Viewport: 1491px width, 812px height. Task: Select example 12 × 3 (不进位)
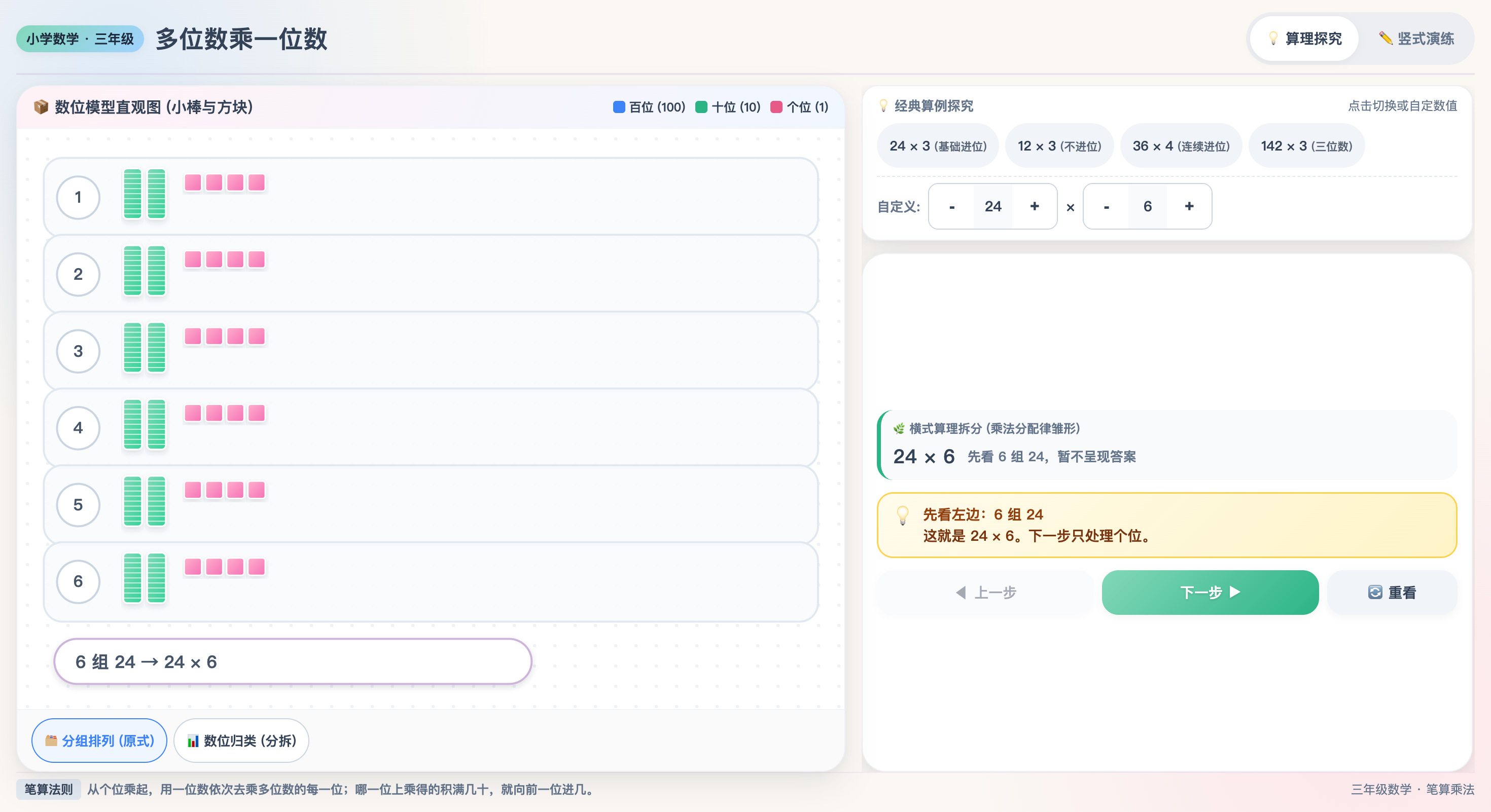click(x=1059, y=146)
